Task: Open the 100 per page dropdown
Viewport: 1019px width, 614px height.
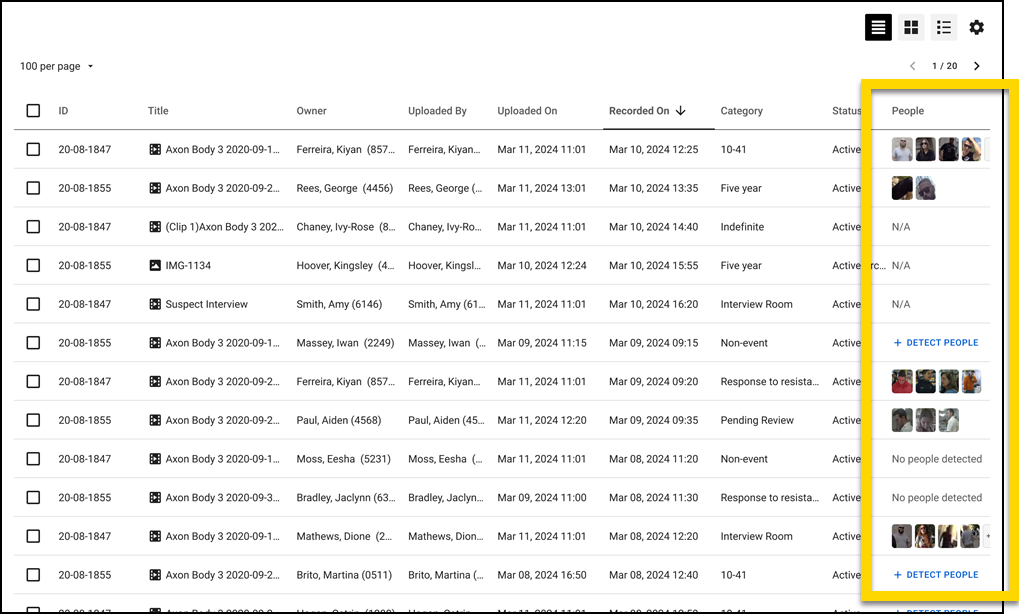Action: 57,66
